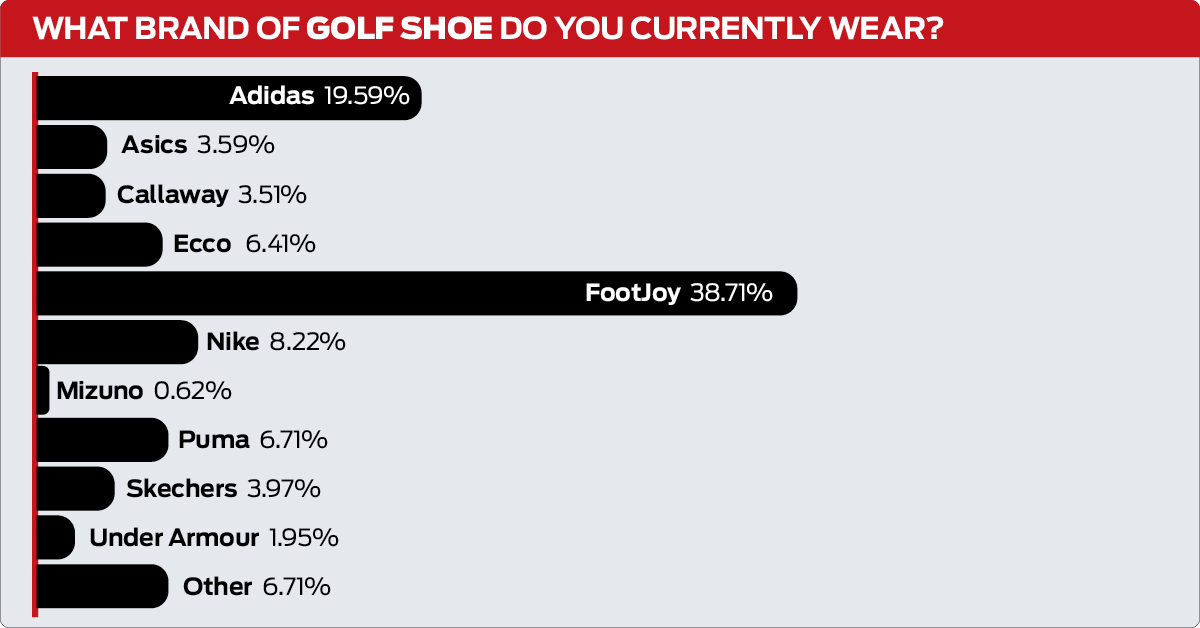Screen dimensions: 1200x628
Task: Select the Under Armour 1.95% label
Action: click(x=214, y=538)
